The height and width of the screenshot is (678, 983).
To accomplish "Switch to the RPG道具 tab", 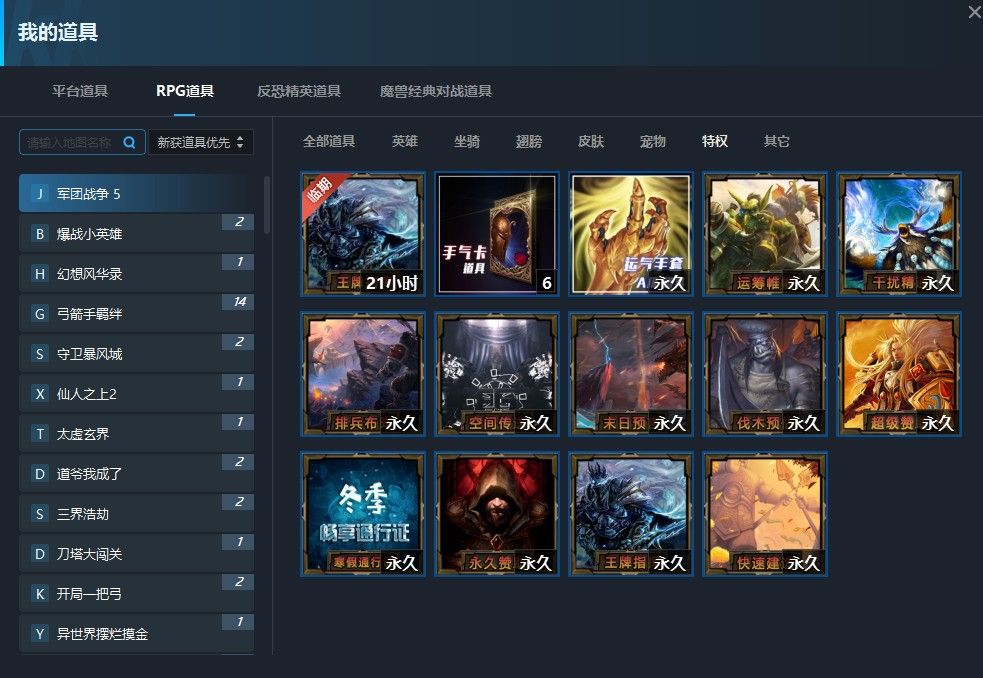I will (185, 91).
